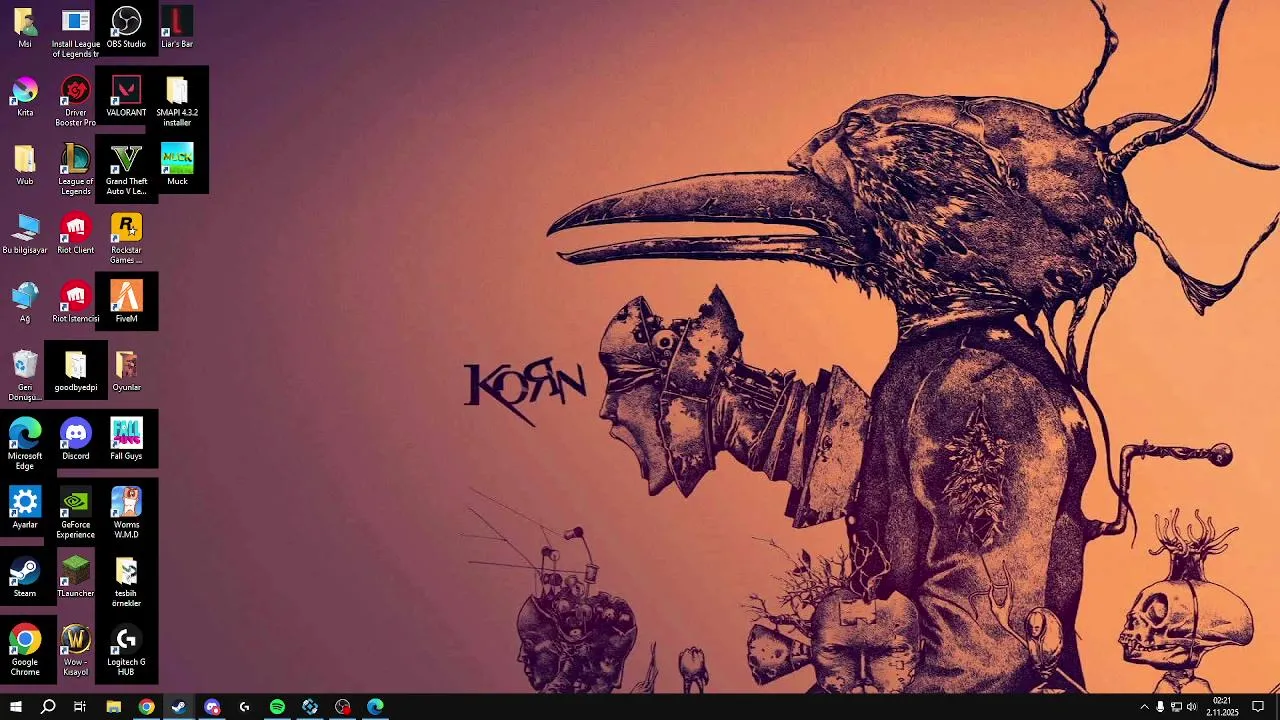Open the volume speaker control
The image size is (1280, 720).
click(1192, 707)
